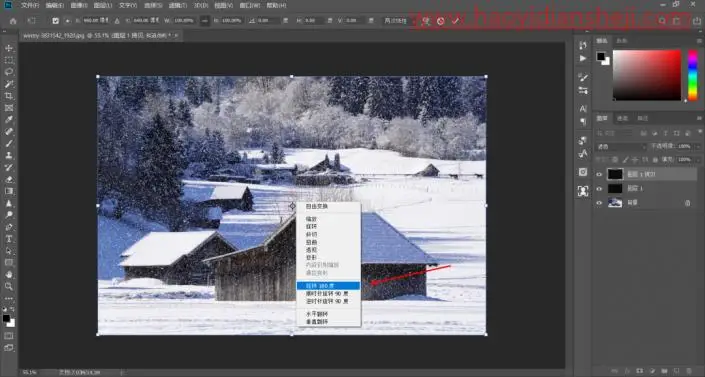705x377 pixels.
Task: Select the Eyedropper tool
Action: pos(9,119)
